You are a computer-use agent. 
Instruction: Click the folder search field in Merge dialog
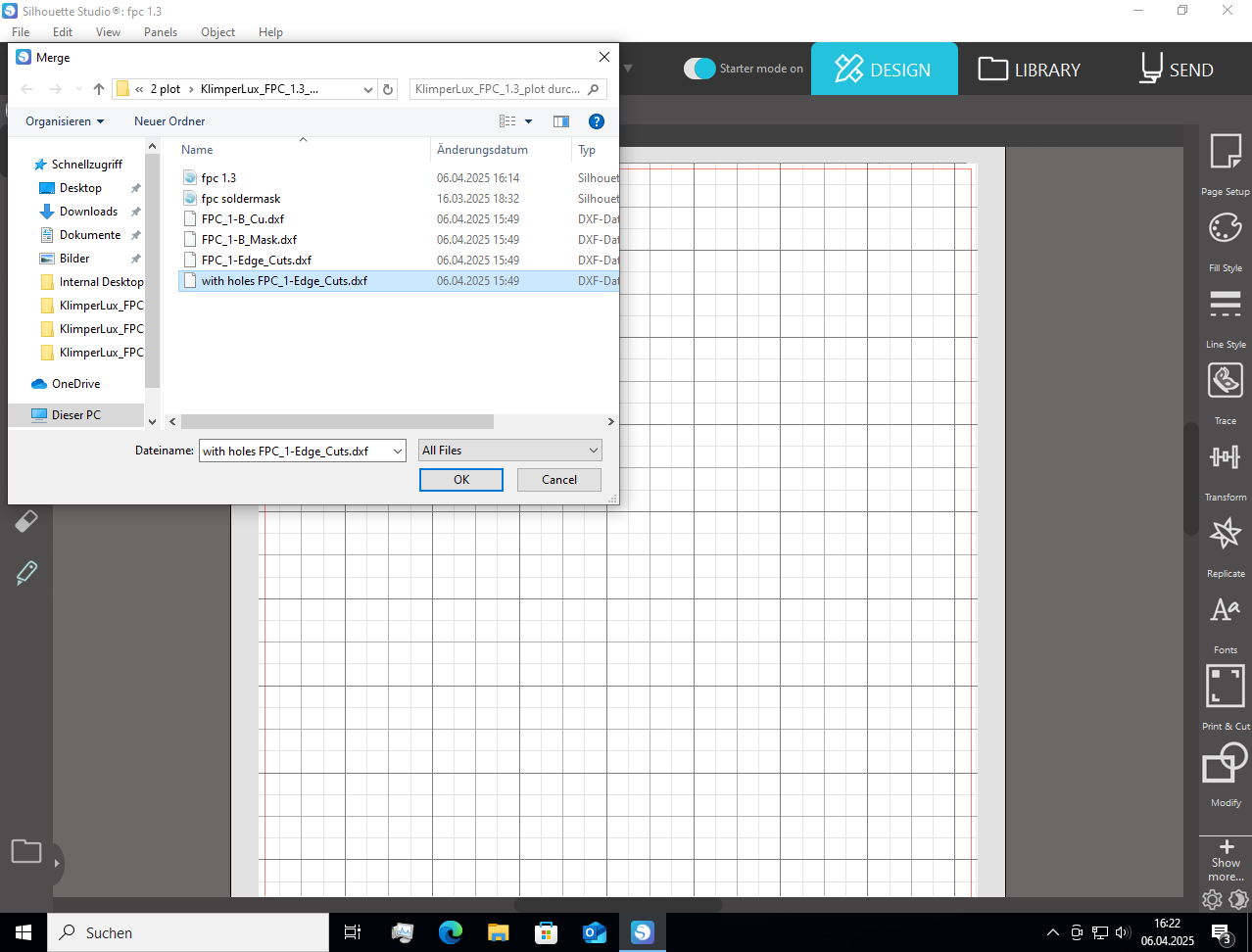click(507, 89)
